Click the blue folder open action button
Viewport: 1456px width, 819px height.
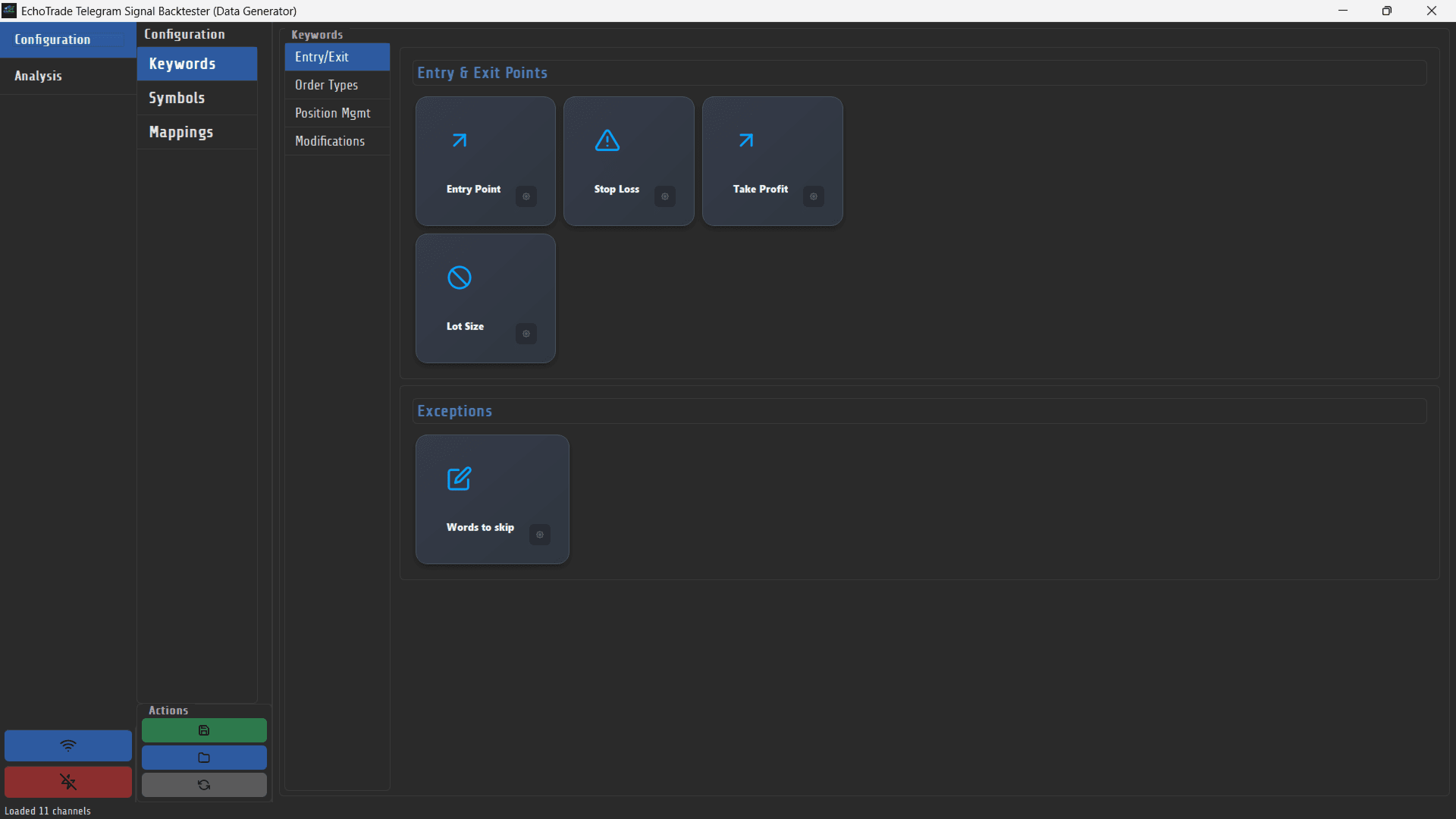point(204,758)
